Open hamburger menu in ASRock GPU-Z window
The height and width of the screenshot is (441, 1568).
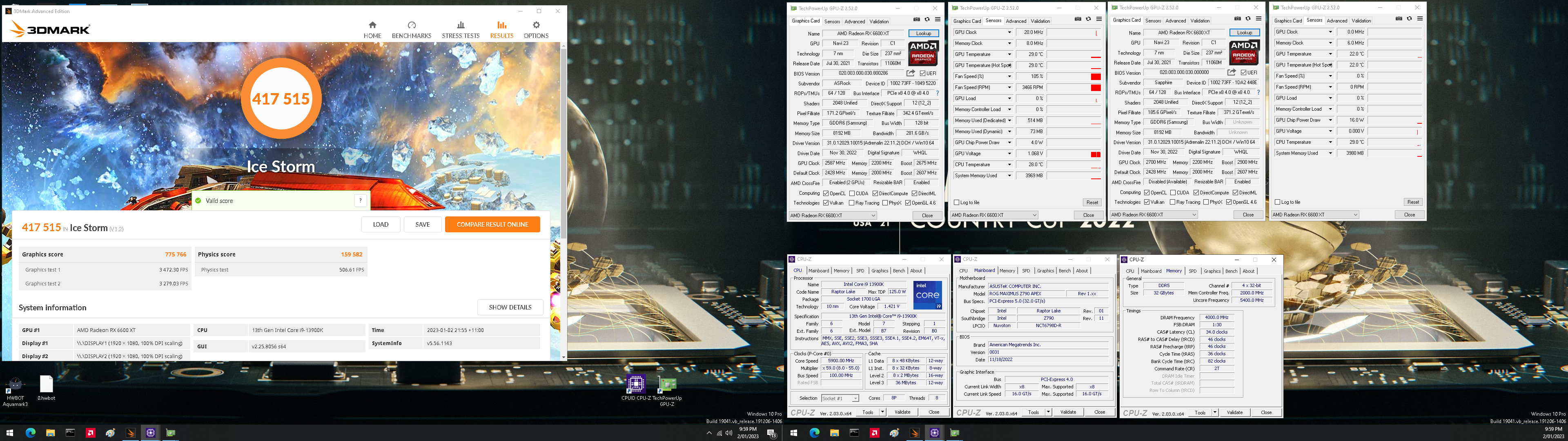938,20
